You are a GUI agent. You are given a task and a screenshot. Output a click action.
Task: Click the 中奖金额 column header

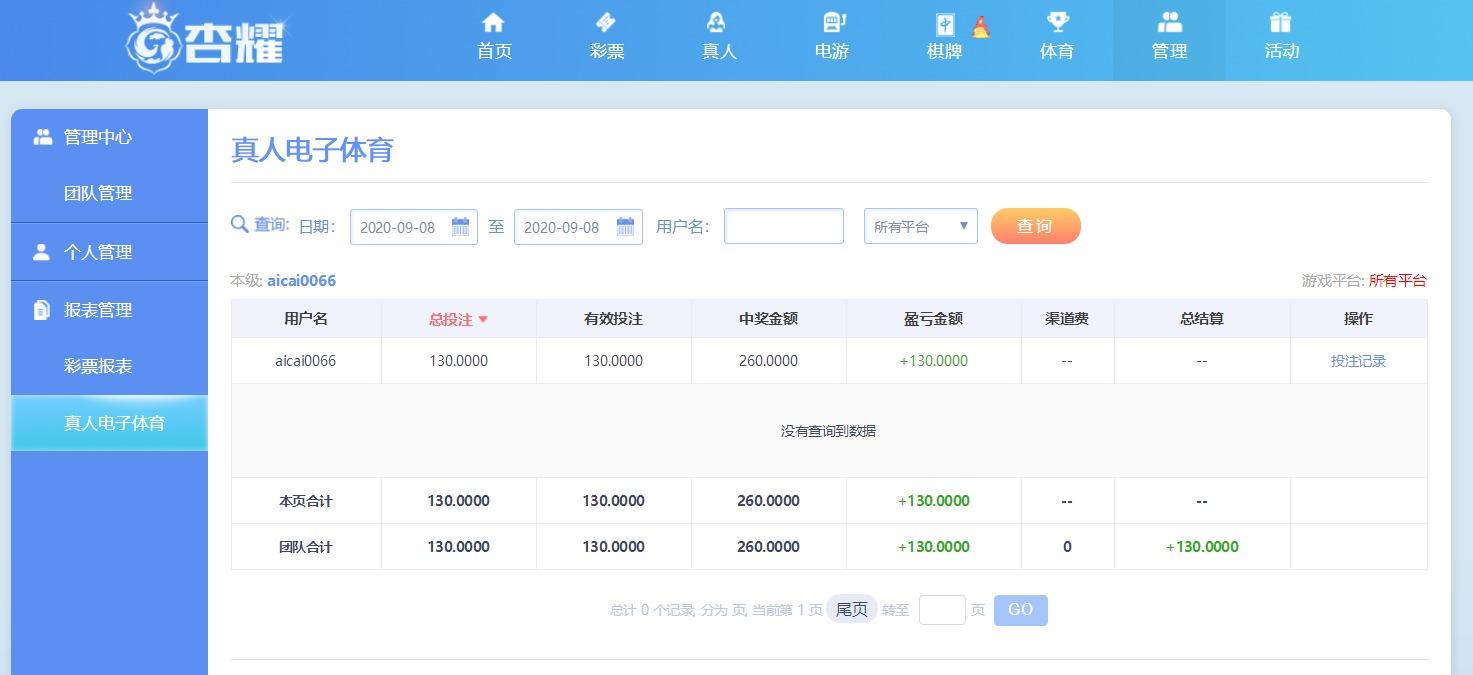point(768,319)
